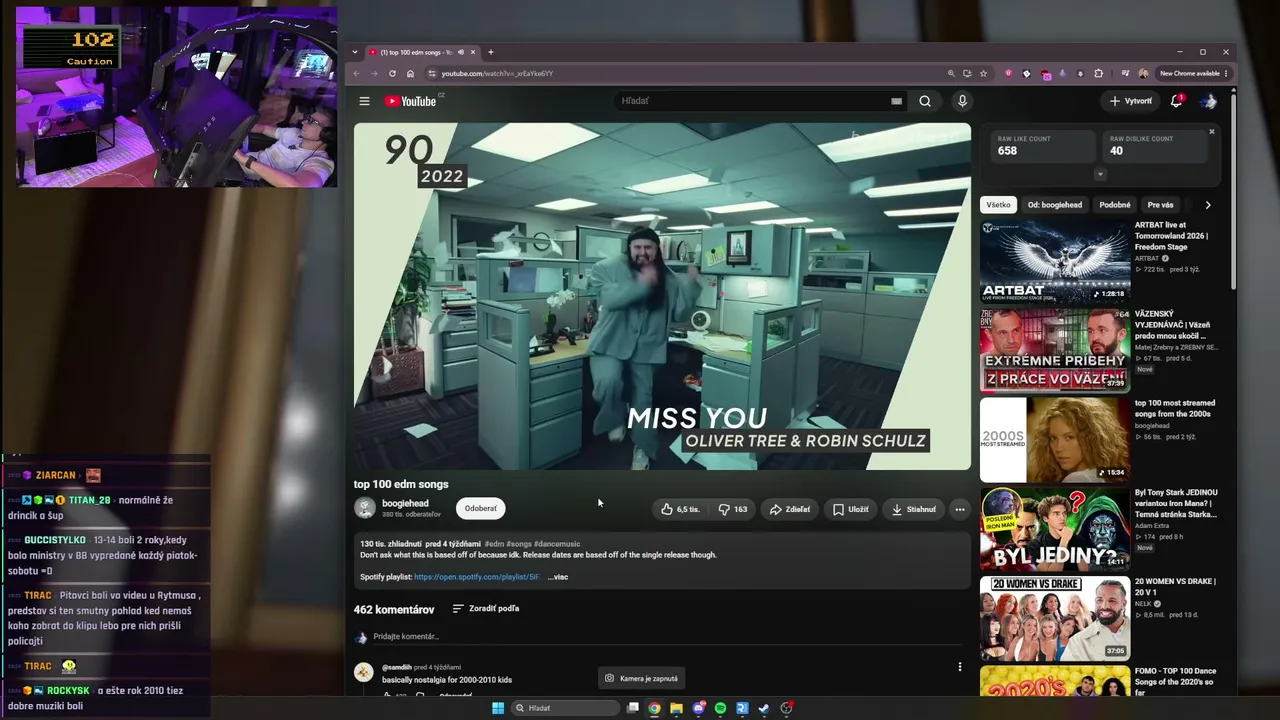Close the 'top 100 edm songs' tab
The width and height of the screenshot is (1280, 720).
point(473,52)
